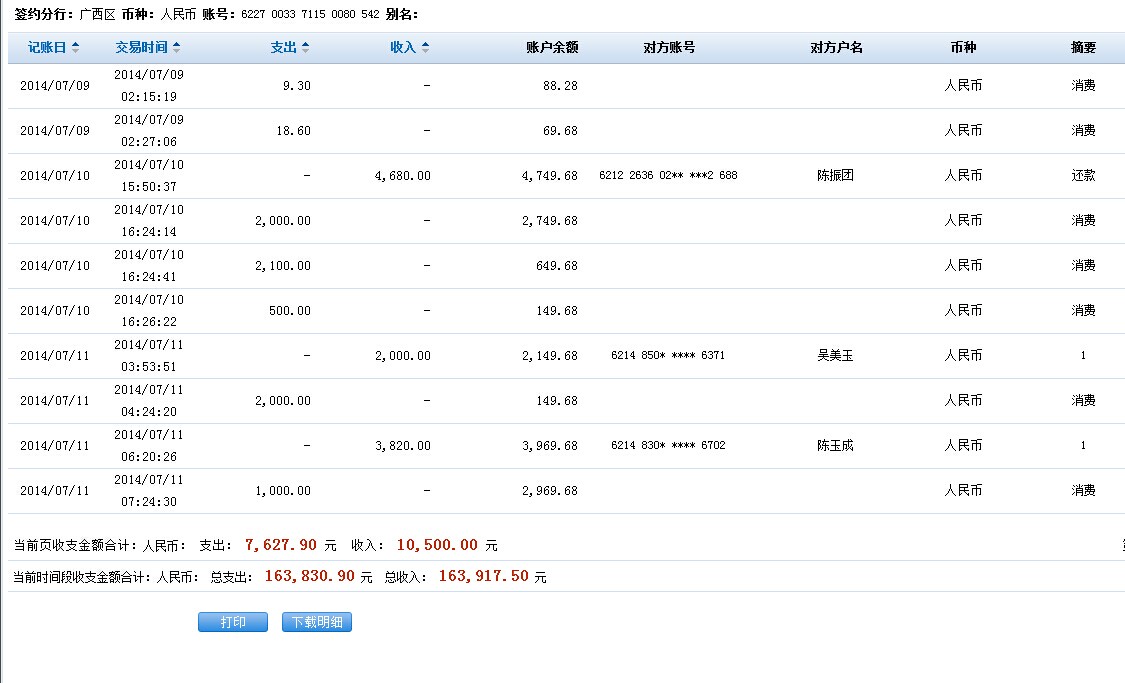Toggle the sort arrows next to 收入

point(425,48)
